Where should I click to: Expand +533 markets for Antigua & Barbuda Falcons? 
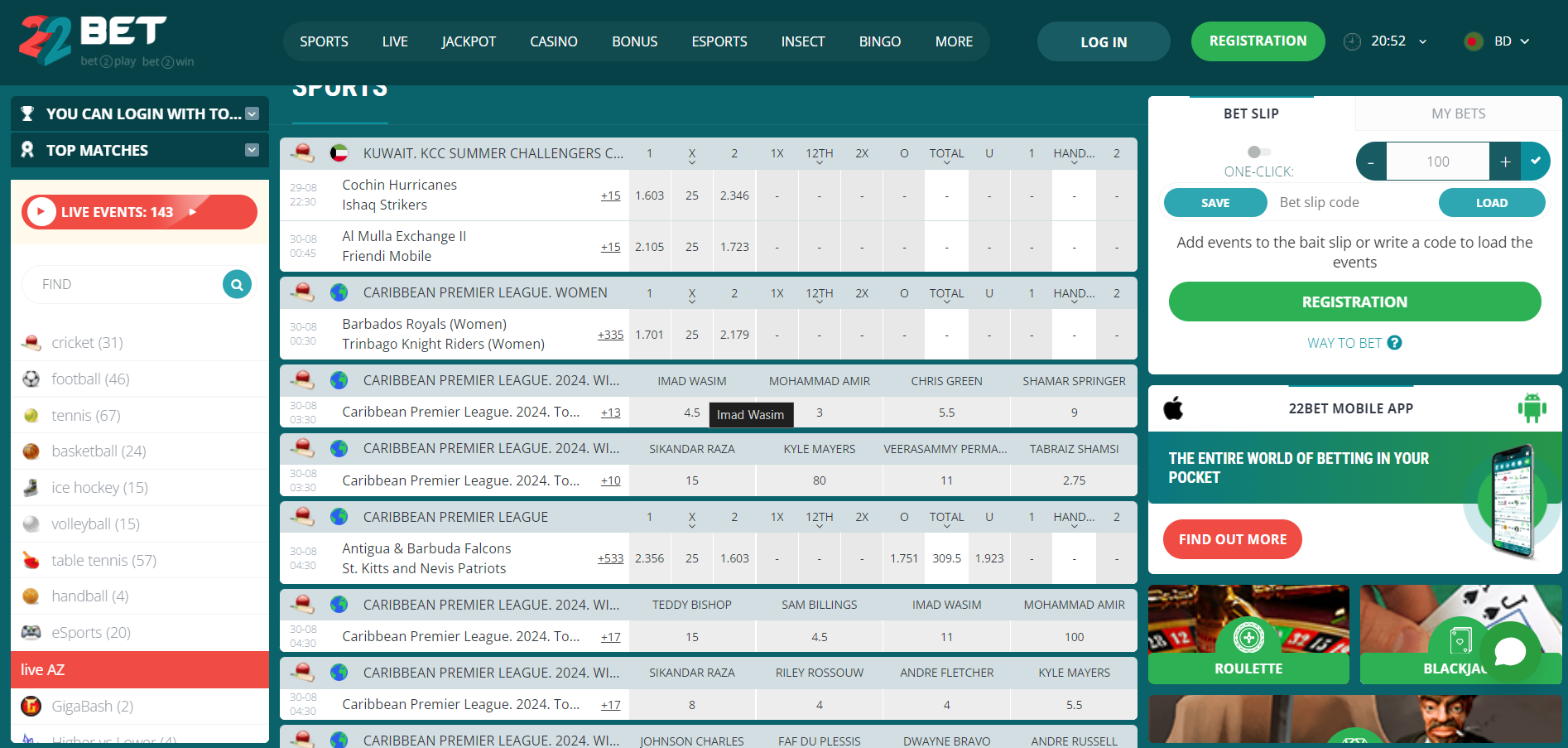tap(611, 558)
